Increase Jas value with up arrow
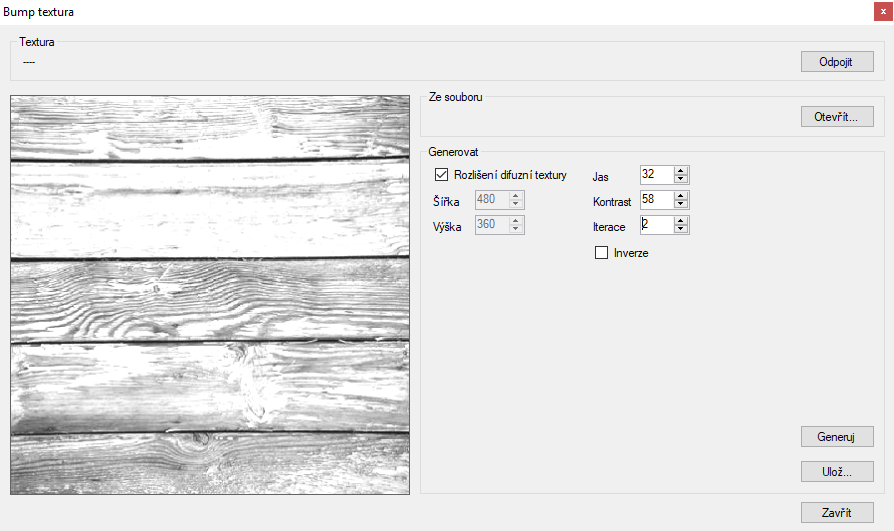 tap(681, 171)
